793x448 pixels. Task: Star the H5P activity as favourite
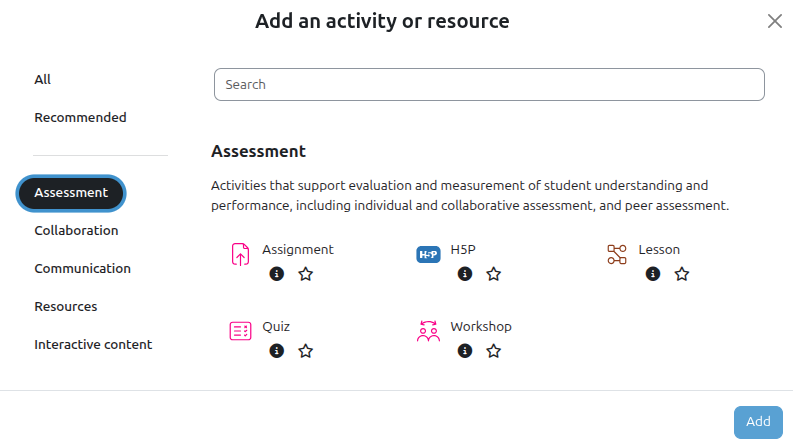tap(494, 274)
